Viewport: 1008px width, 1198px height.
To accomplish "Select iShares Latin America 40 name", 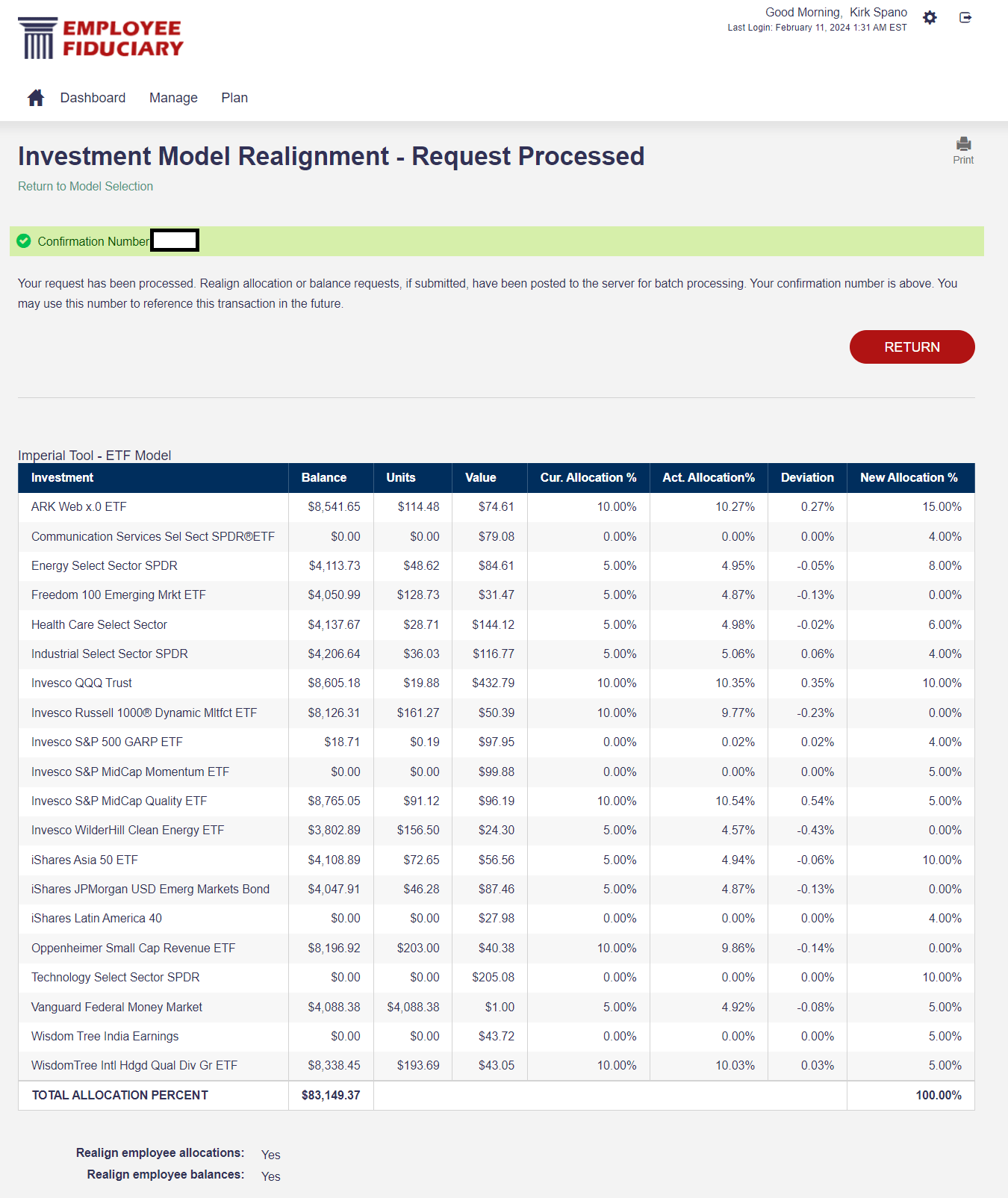I will click(x=96, y=919).
